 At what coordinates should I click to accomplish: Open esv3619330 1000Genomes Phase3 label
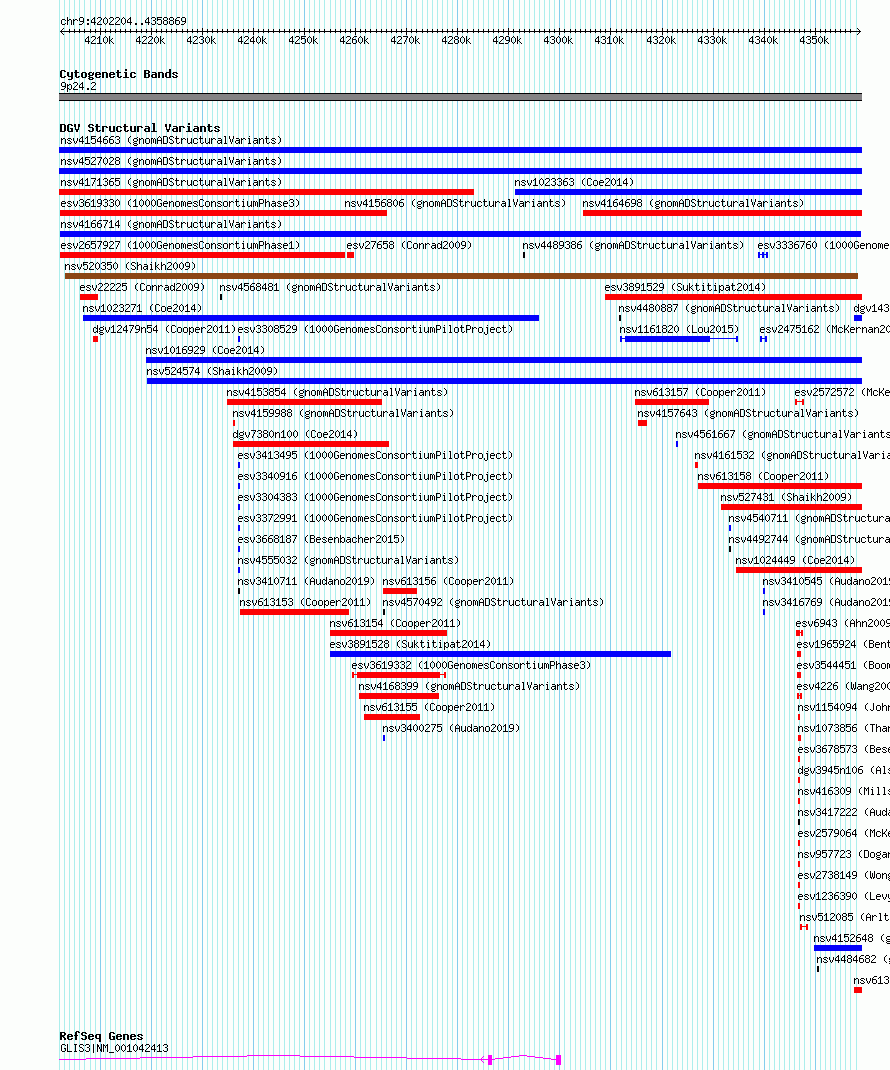tap(180, 203)
